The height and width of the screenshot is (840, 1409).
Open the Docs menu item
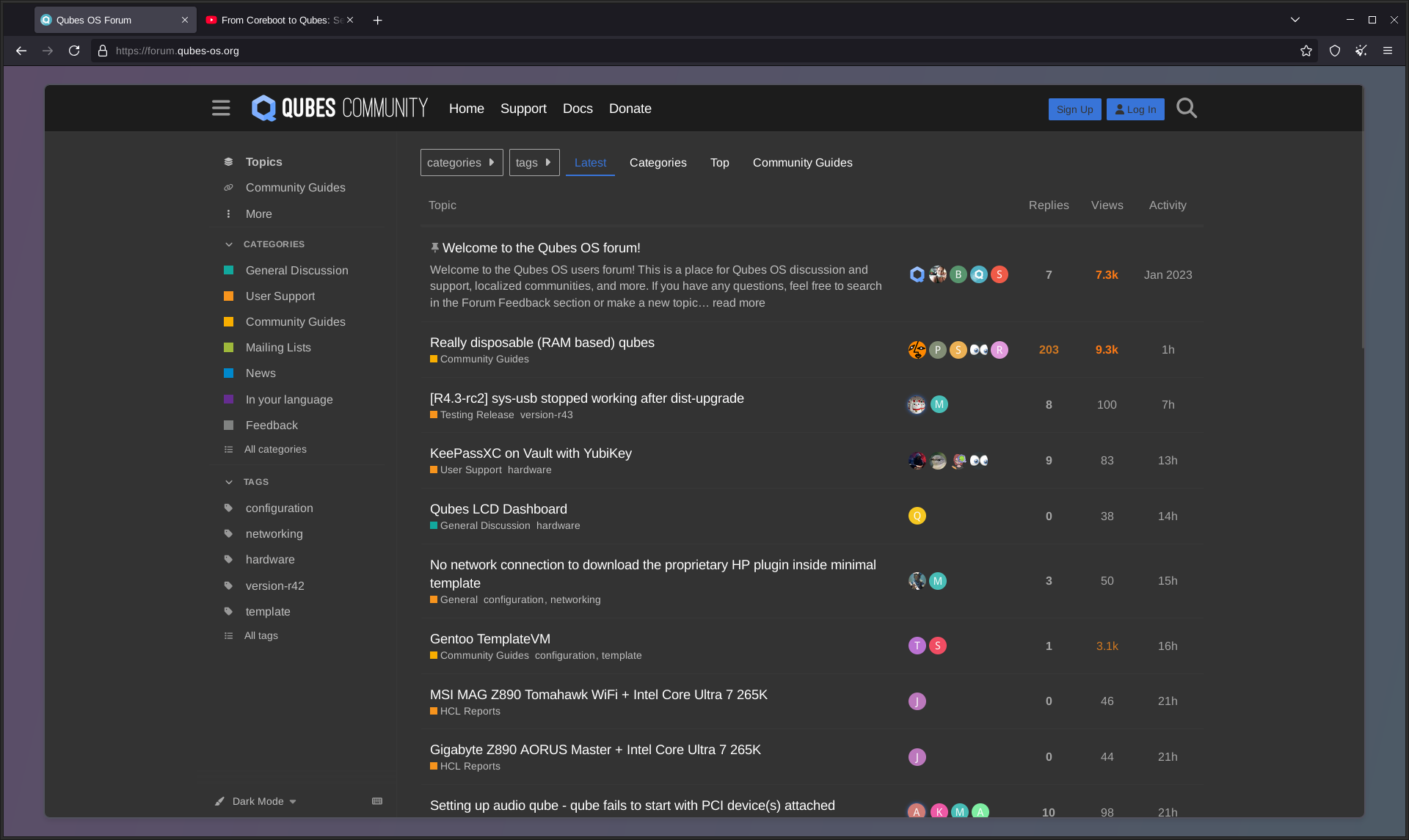(577, 109)
